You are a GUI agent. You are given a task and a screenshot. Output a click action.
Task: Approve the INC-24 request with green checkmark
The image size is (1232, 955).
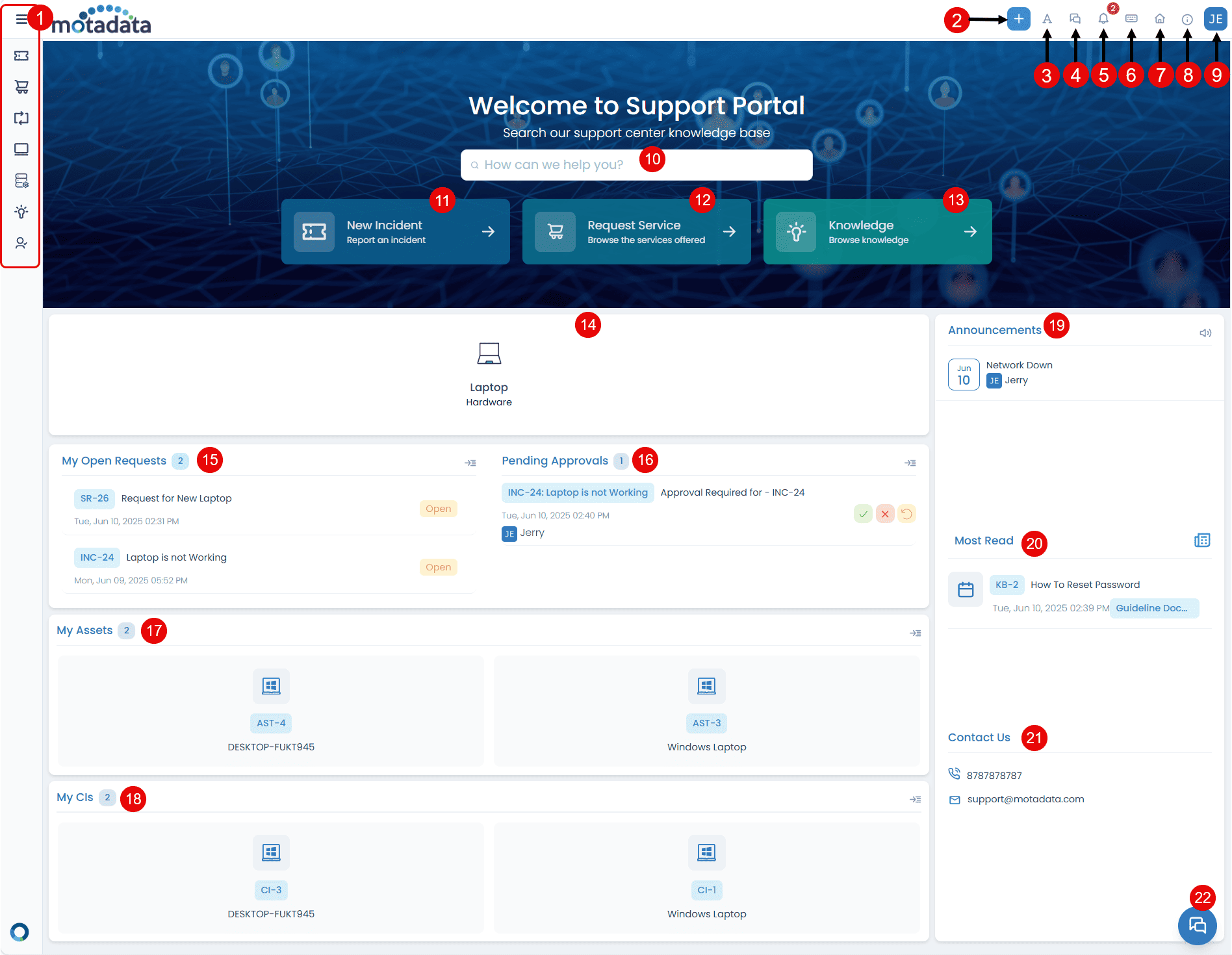[863, 514]
